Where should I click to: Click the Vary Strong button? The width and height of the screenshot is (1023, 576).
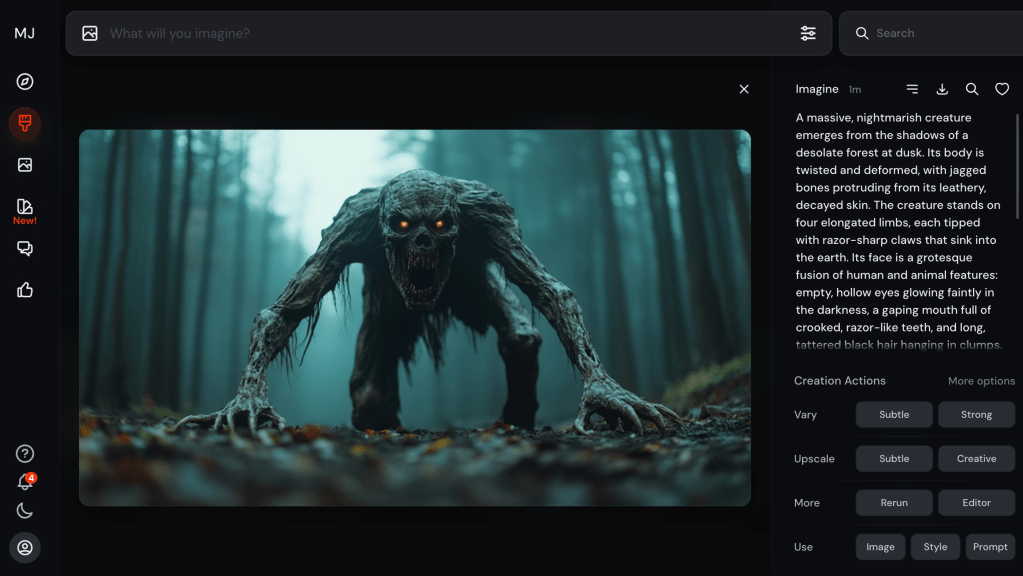click(x=976, y=415)
